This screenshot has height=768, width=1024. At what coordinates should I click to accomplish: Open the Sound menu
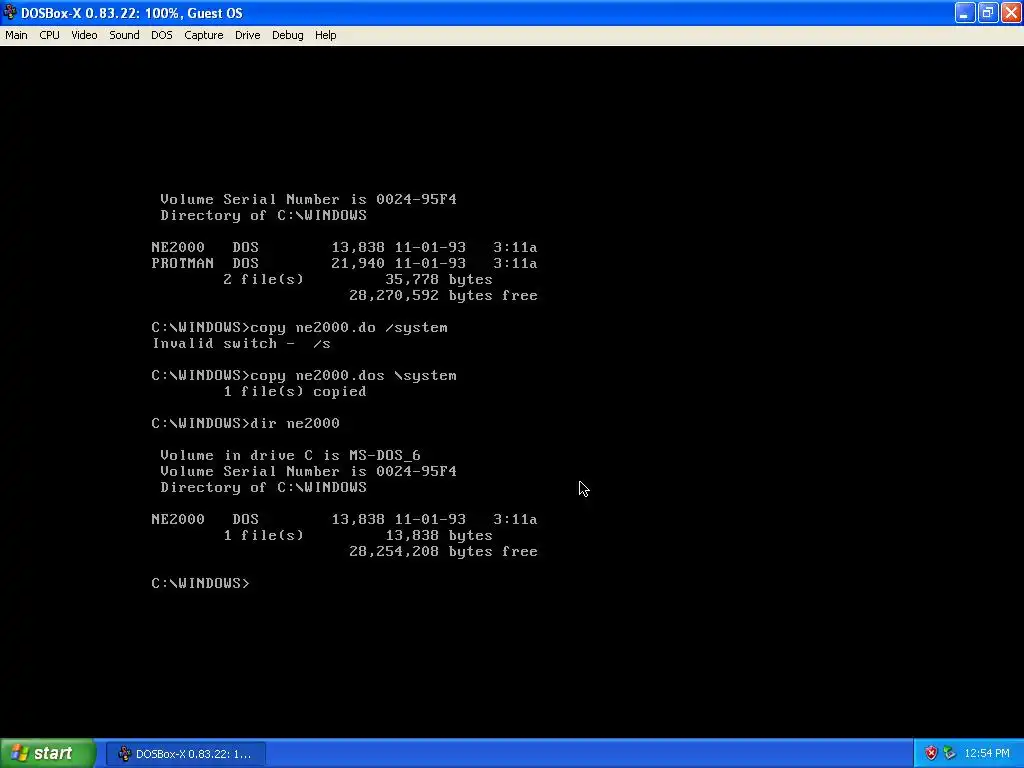pos(124,35)
